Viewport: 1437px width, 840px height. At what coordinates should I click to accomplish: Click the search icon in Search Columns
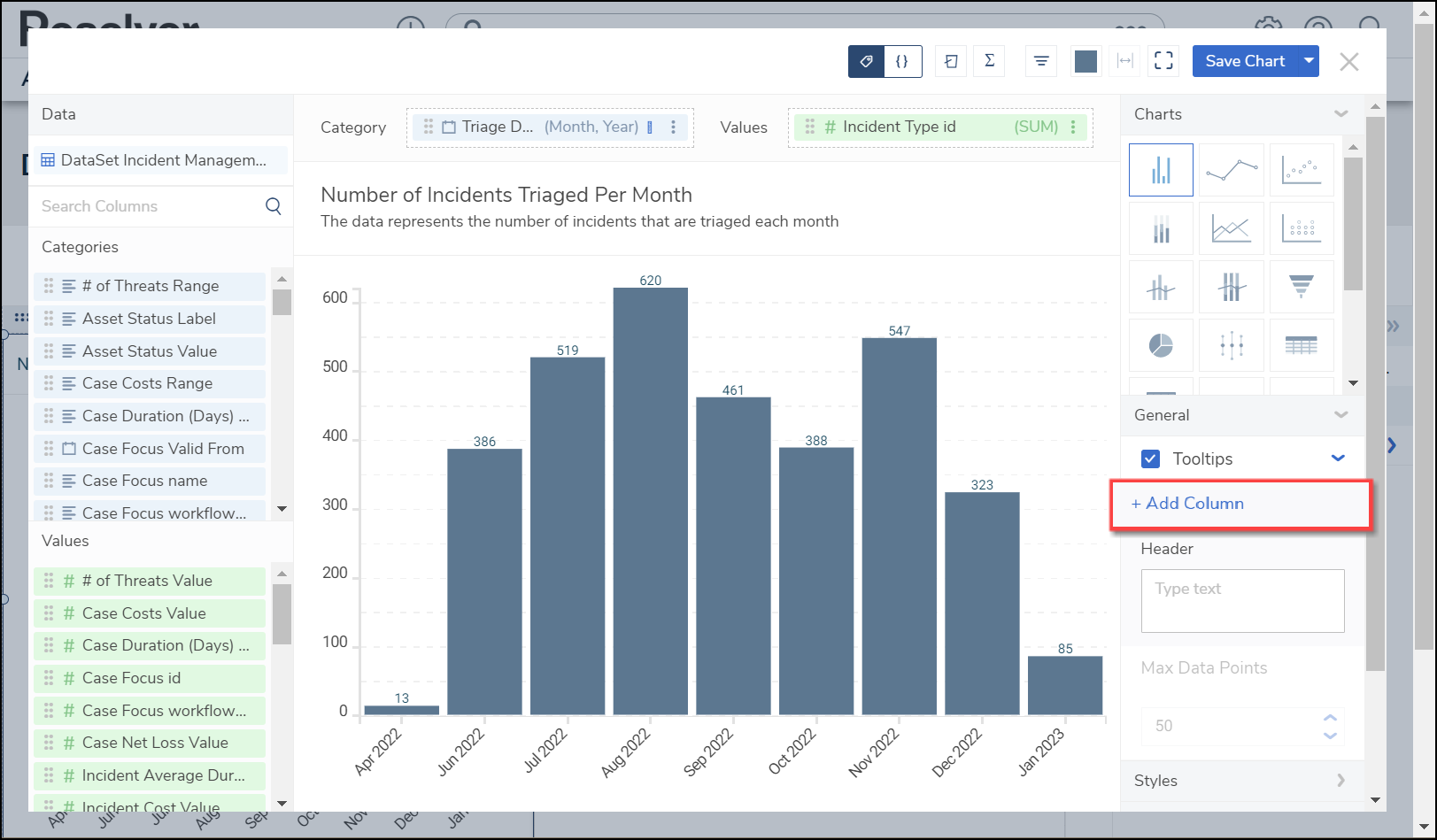pos(274,206)
